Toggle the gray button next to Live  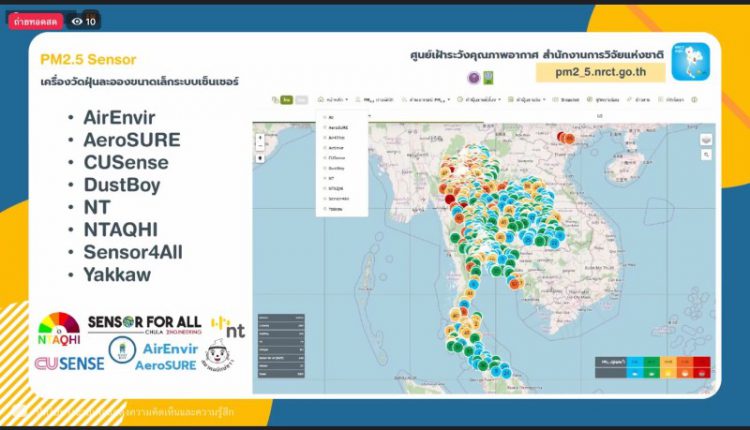point(301,100)
